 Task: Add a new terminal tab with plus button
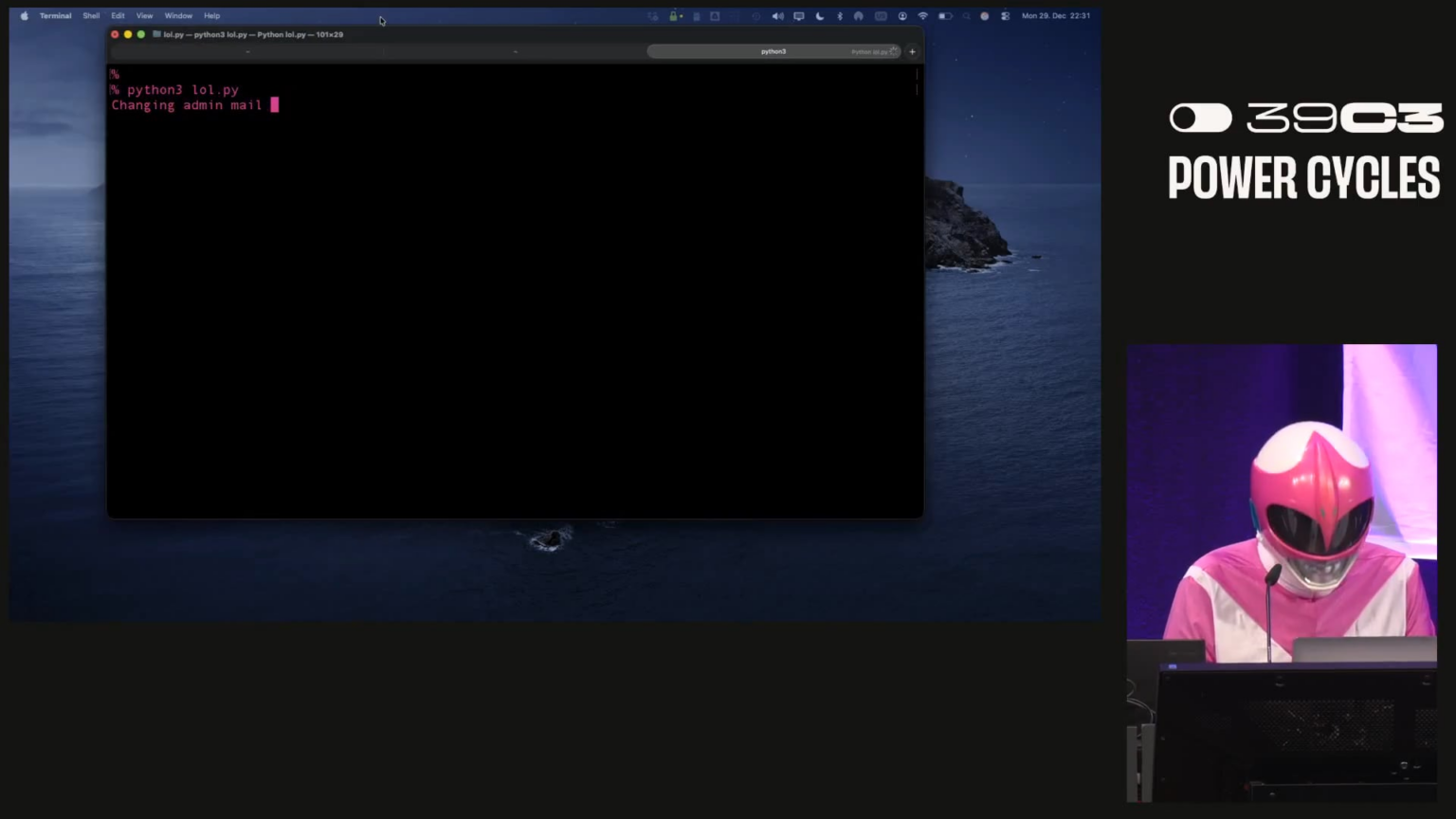[x=912, y=52]
